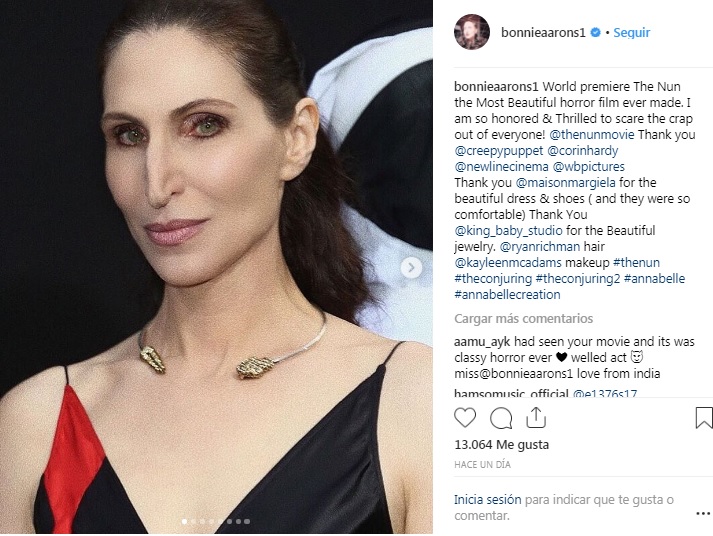This screenshot has height=536, width=713.
Task: Open the @king_baby_studio mention
Action: click(508, 230)
